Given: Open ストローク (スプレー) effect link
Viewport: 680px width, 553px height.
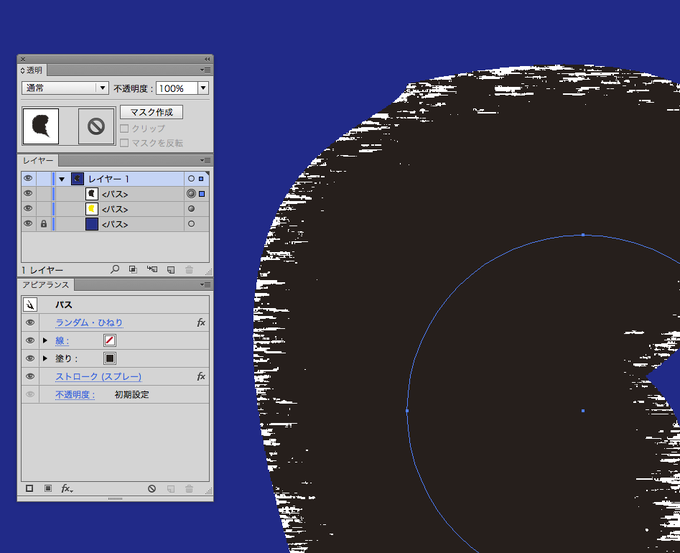Looking at the screenshot, I should pyautogui.click(x=98, y=376).
